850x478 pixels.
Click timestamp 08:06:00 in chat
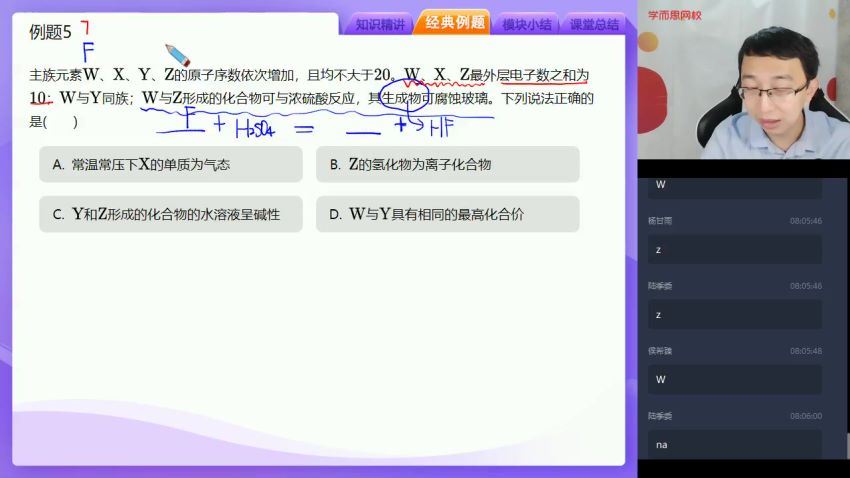[806, 416]
